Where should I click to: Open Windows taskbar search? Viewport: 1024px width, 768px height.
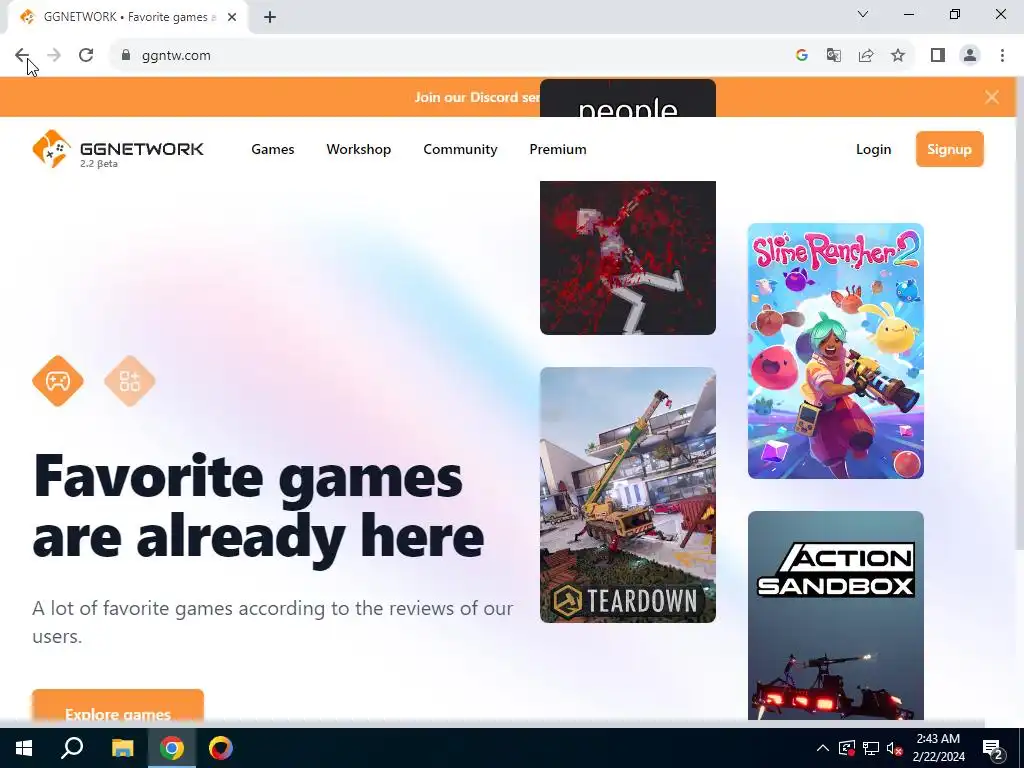[72, 748]
